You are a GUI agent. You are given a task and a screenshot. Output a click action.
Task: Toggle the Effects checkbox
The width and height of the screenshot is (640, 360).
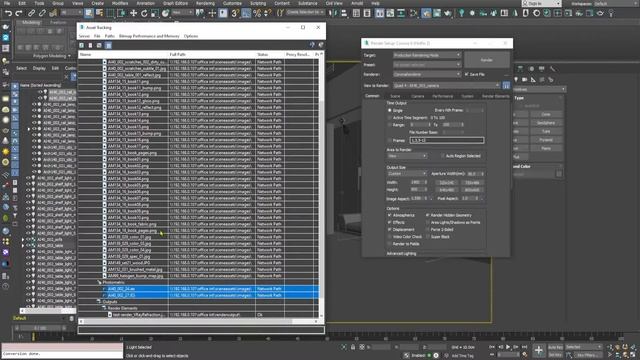tap(390, 222)
